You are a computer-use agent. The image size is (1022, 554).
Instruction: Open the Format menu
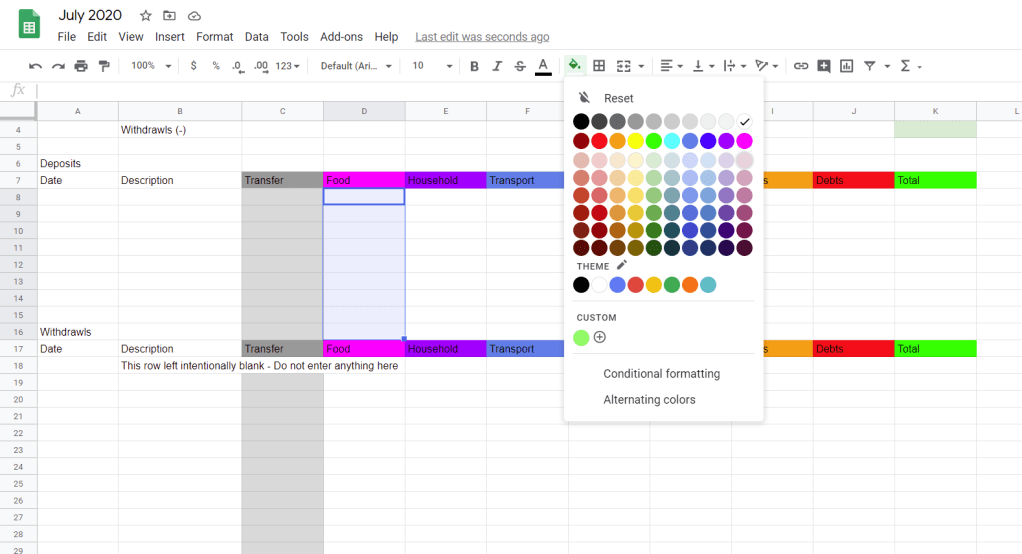pos(214,37)
